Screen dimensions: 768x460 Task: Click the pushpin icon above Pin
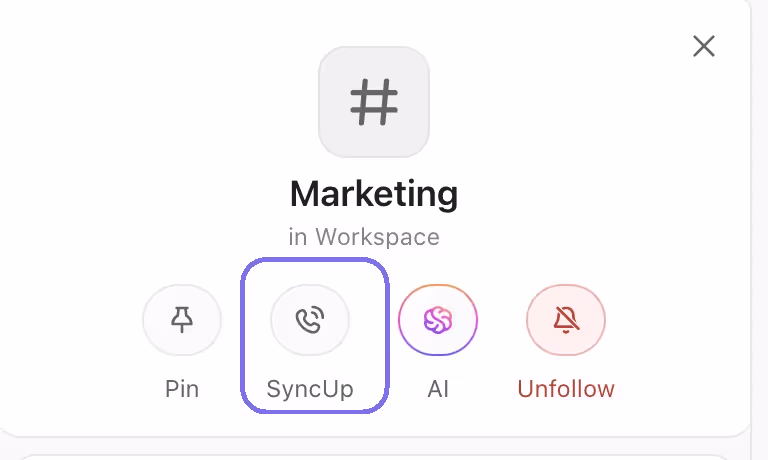[x=182, y=320]
